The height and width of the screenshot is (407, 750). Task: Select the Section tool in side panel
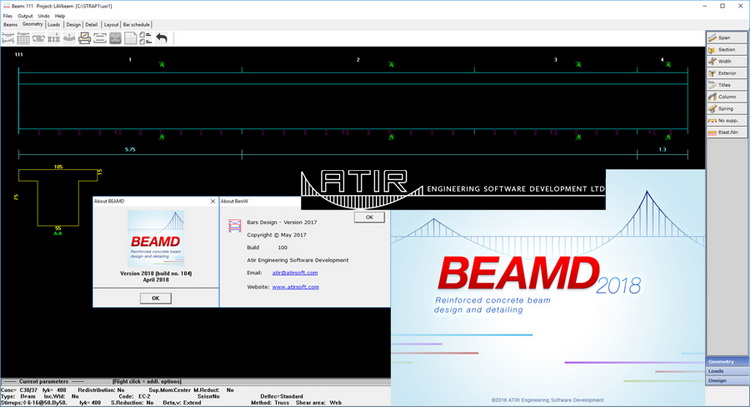(x=726, y=49)
